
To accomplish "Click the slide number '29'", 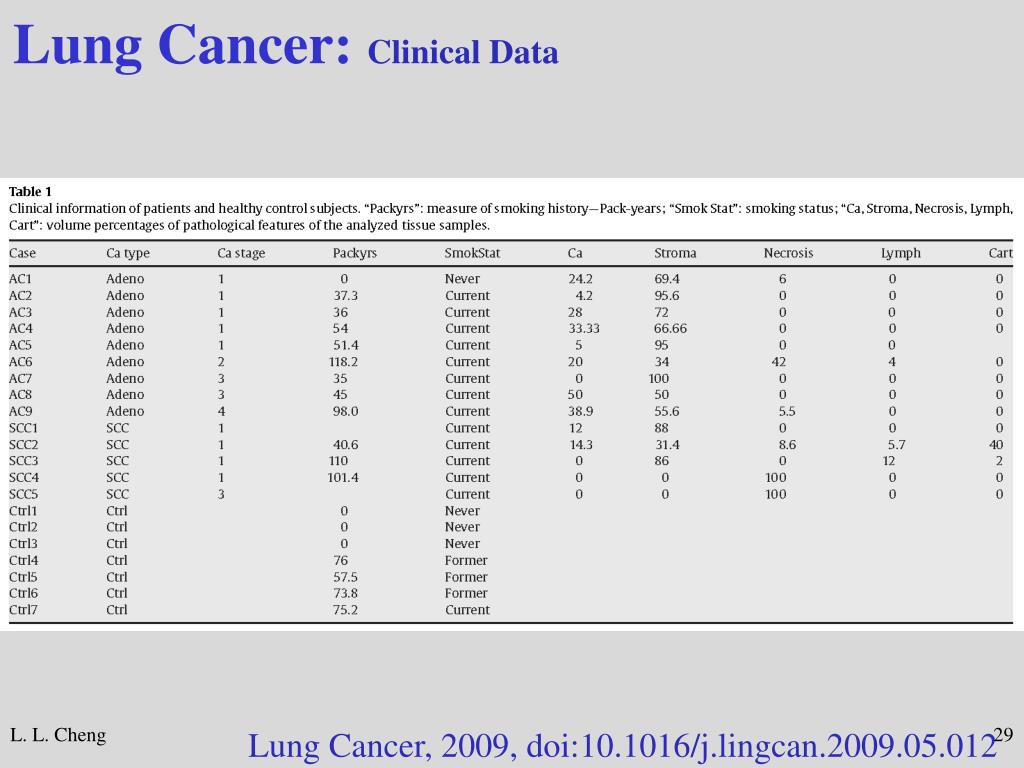I will coord(1003,735).
